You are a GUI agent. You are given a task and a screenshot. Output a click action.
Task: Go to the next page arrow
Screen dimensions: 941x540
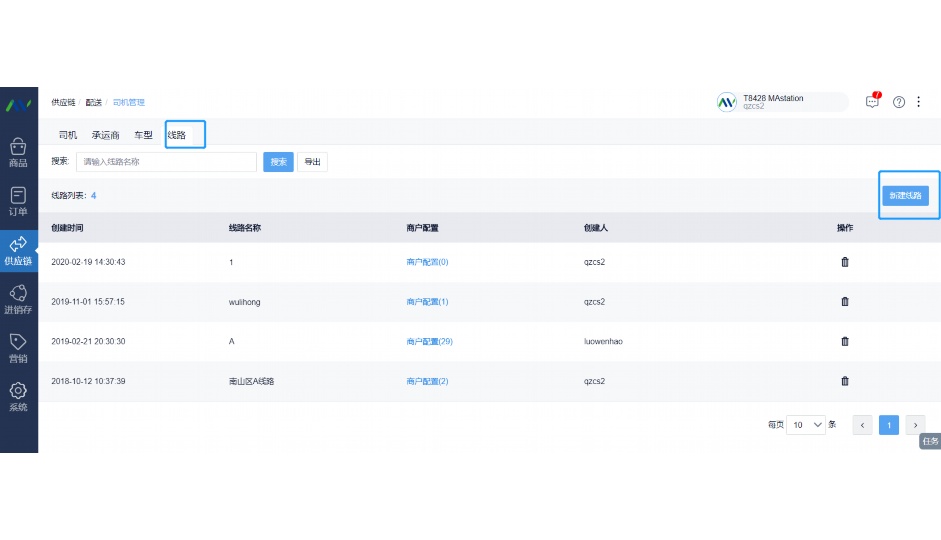pyautogui.click(x=915, y=425)
